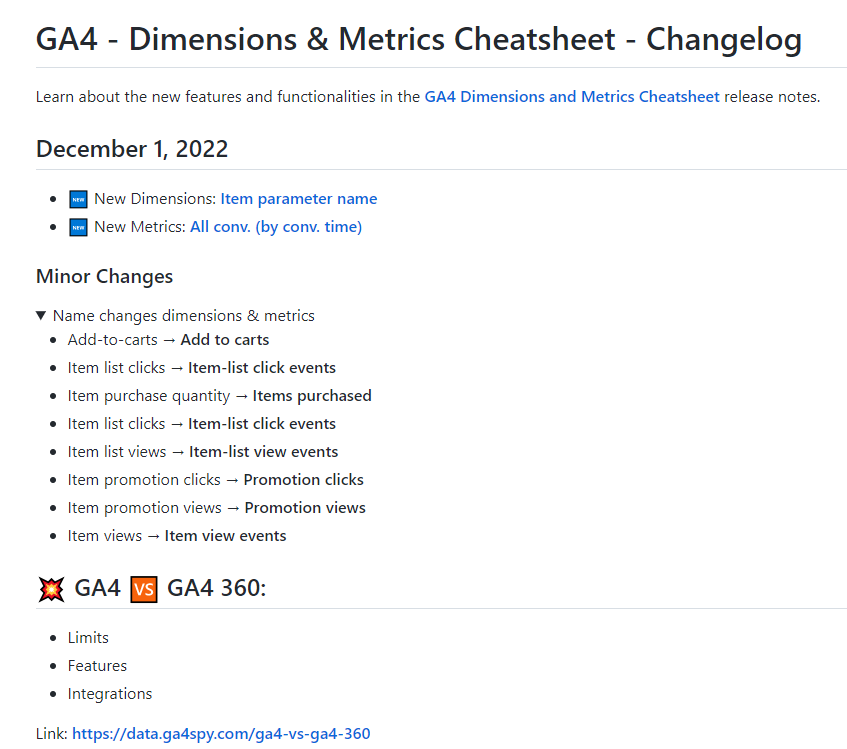
Task: Click the Item purchase quantity → Items purchased line
Action: [x=219, y=396]
